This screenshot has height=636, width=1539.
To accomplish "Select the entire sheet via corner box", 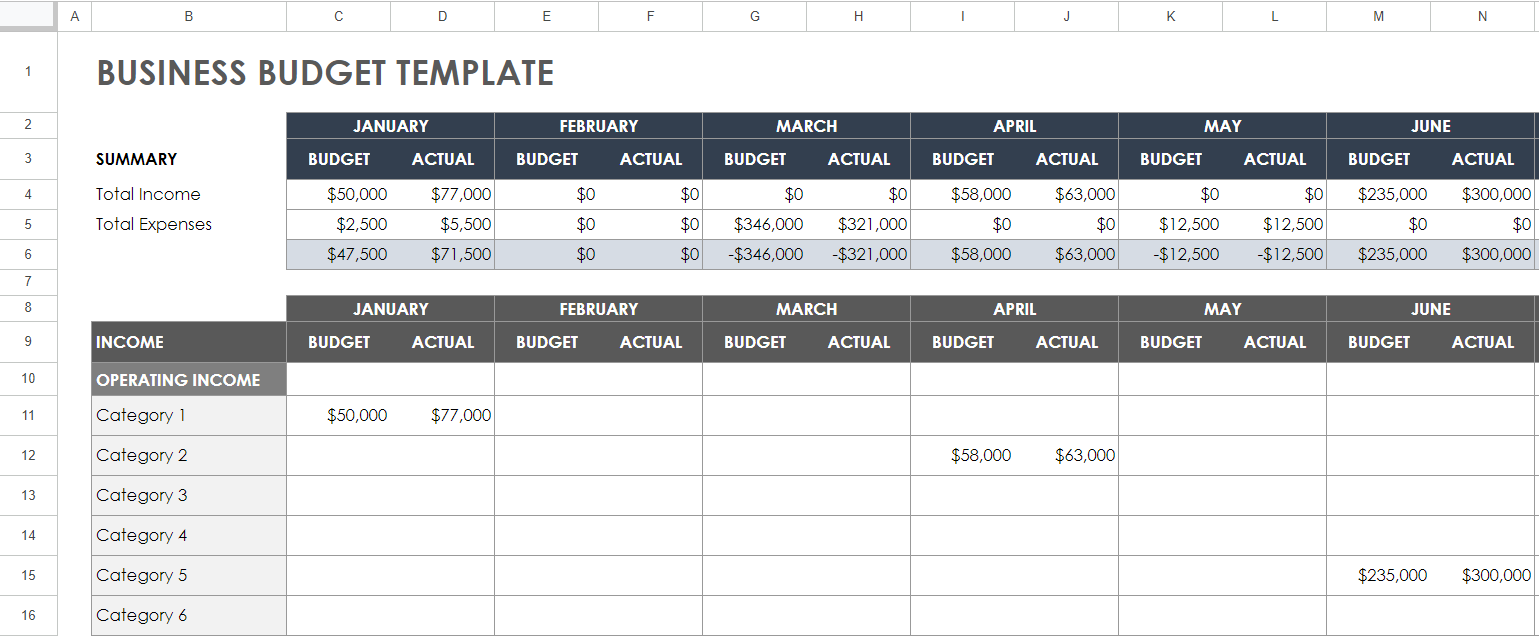I will (x=28, y=15).
